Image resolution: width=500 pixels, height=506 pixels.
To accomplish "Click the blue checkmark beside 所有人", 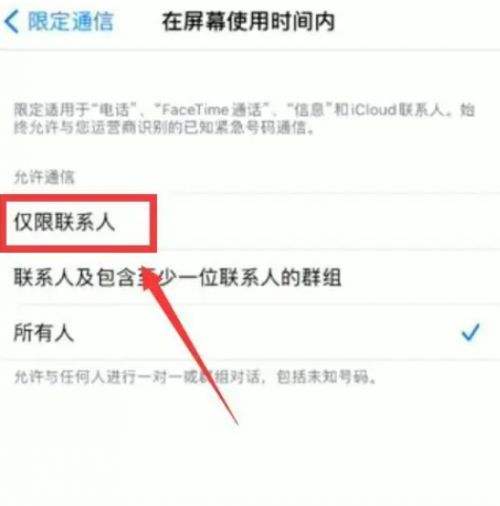I will click(470, 332).
